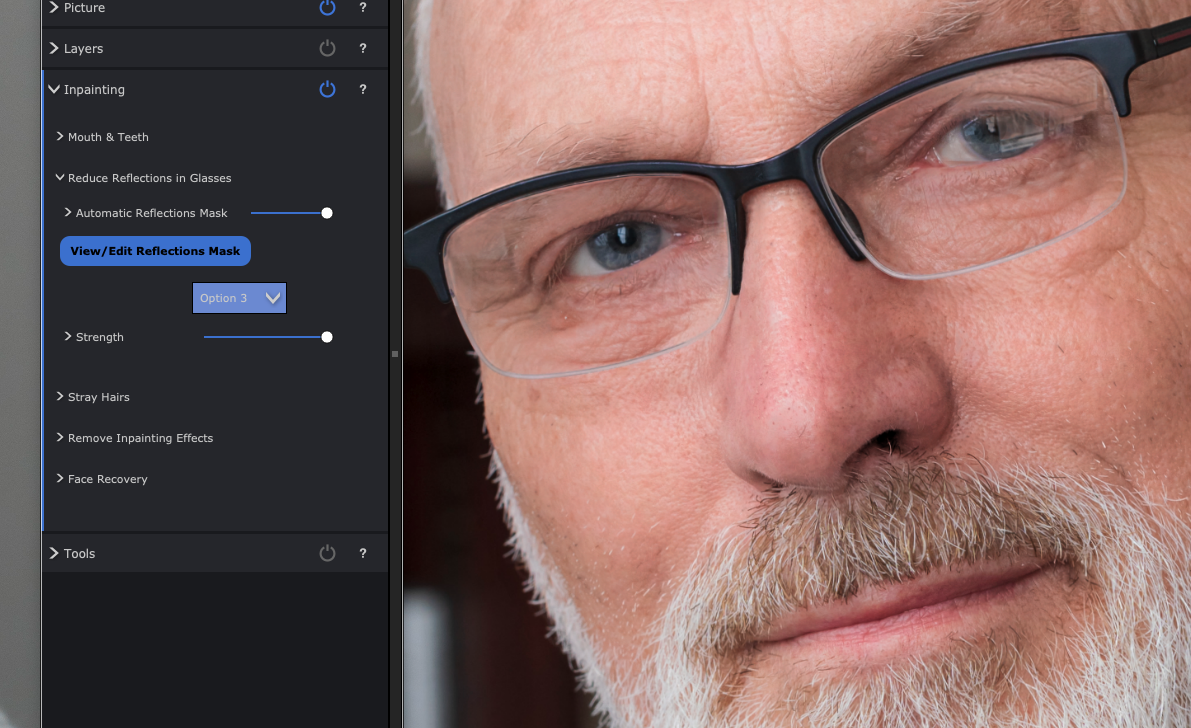Click the Remove Inpainting Effects label
Viewport: 1191px width, 728px height.
(x=141, y=438)
